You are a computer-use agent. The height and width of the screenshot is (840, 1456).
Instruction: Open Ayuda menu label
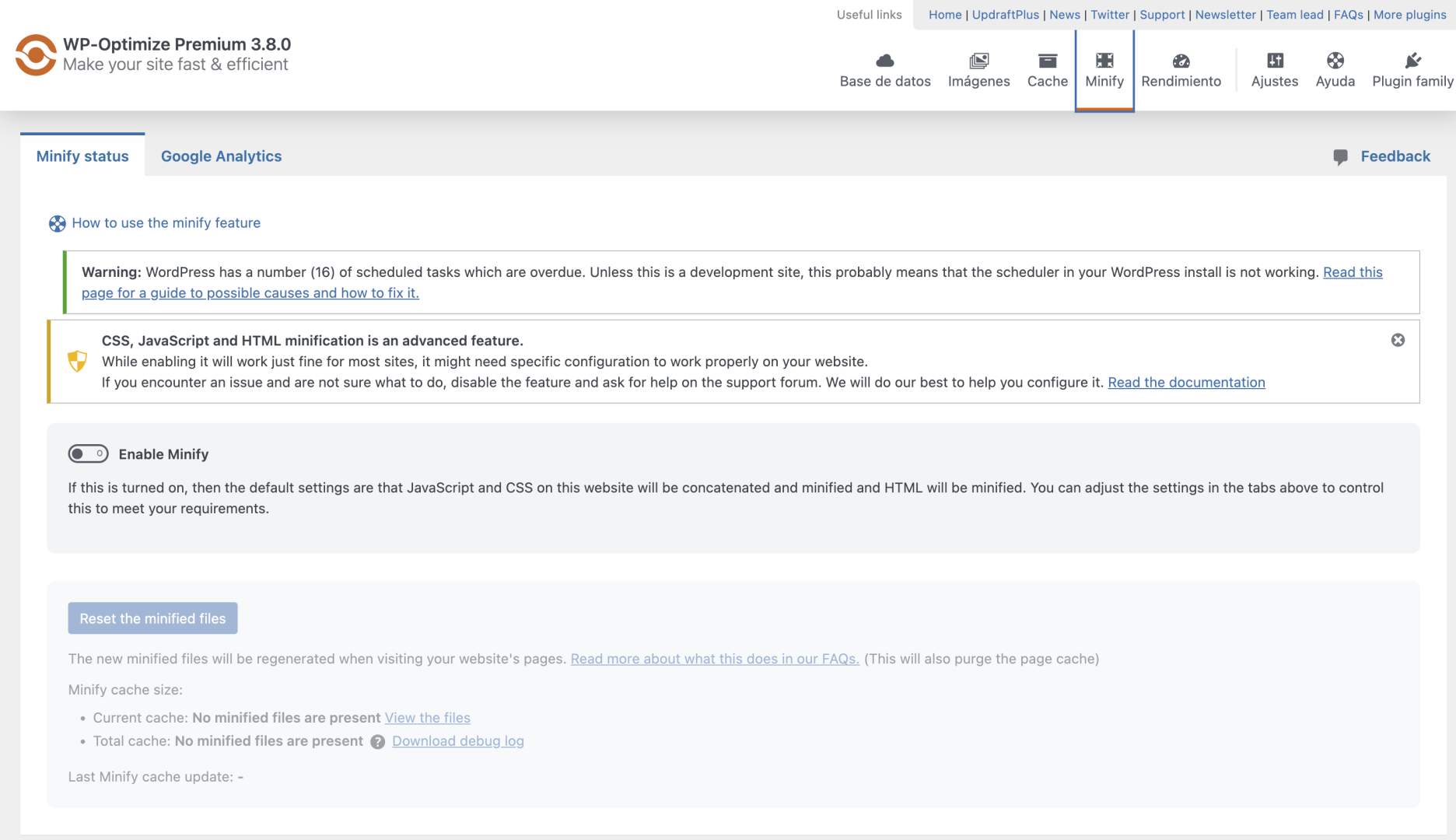click(x=1335, y=81)
